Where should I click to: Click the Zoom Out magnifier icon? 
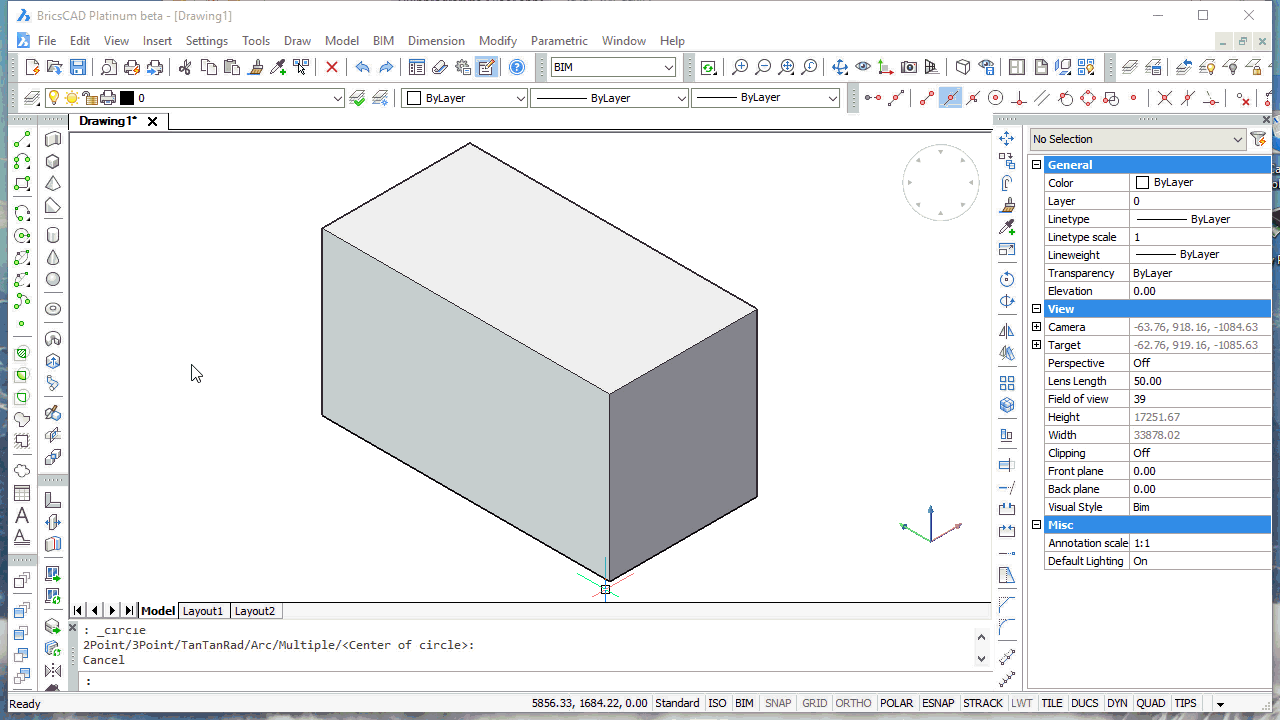763,67
